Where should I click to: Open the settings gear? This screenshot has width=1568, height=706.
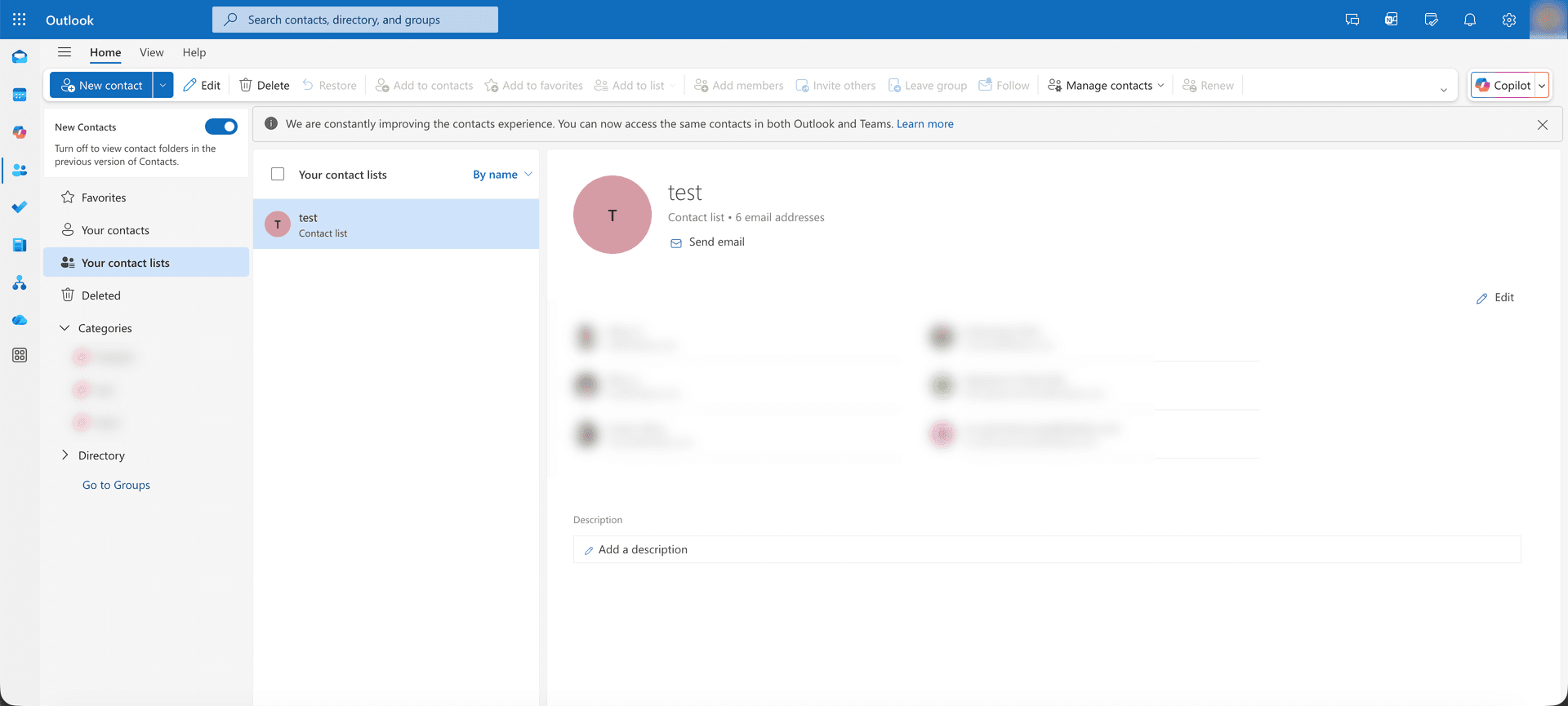click(x=1509, y=20)
